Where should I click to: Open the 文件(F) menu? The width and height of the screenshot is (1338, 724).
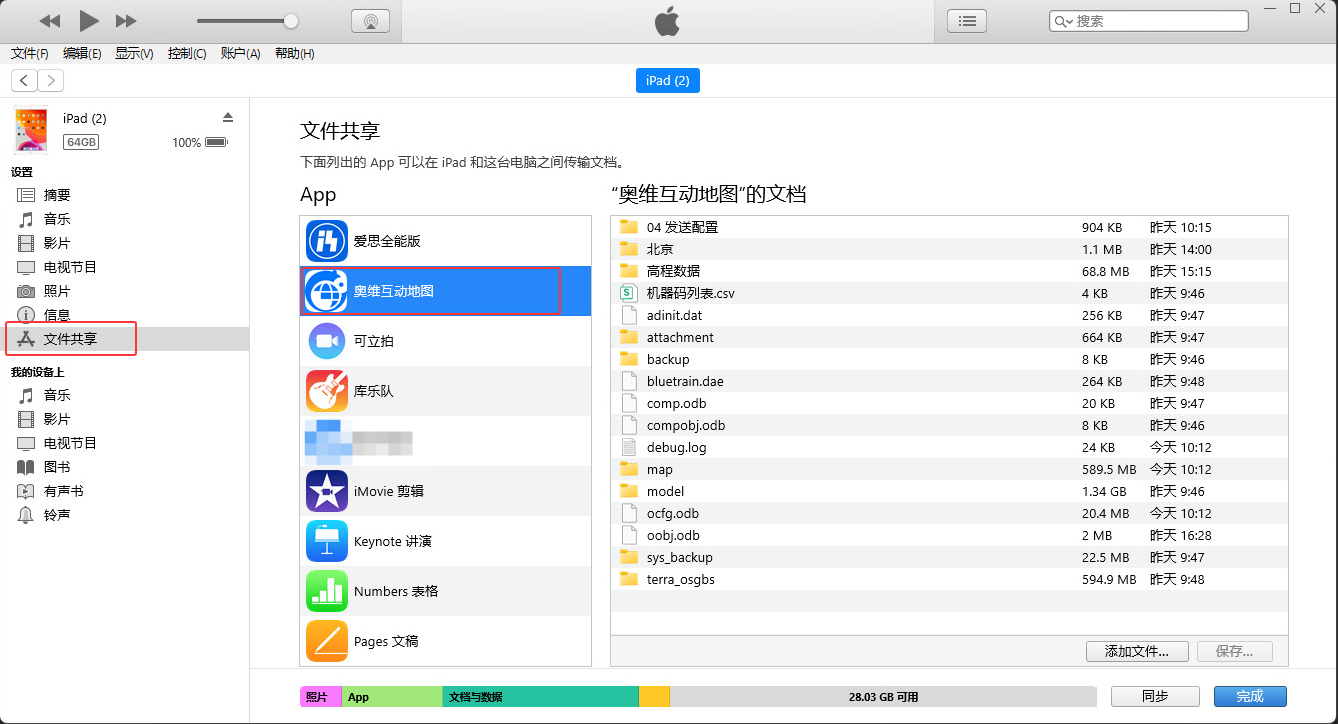click(x=30, y=53)
